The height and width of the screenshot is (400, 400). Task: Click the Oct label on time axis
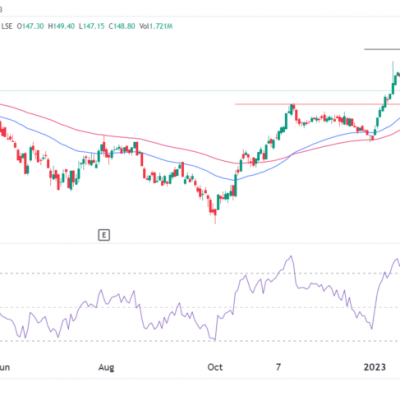215,367
